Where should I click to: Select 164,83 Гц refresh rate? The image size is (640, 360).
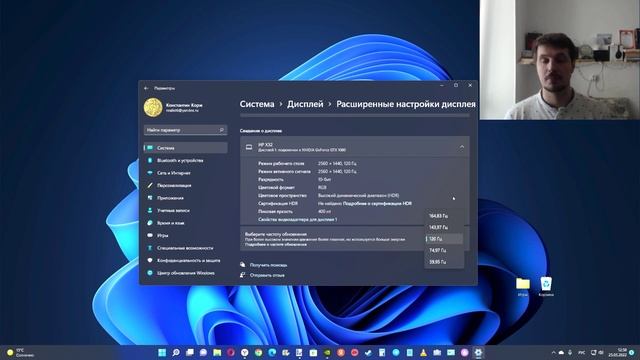point(444,216)
